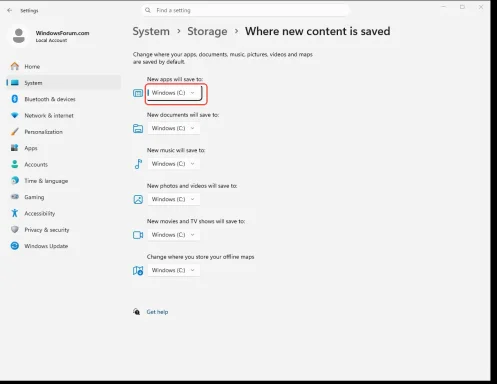Select Bluetooth & devices in sidebar
The height and width of the screenshot is (384, 497).
(x=63, y=99)
